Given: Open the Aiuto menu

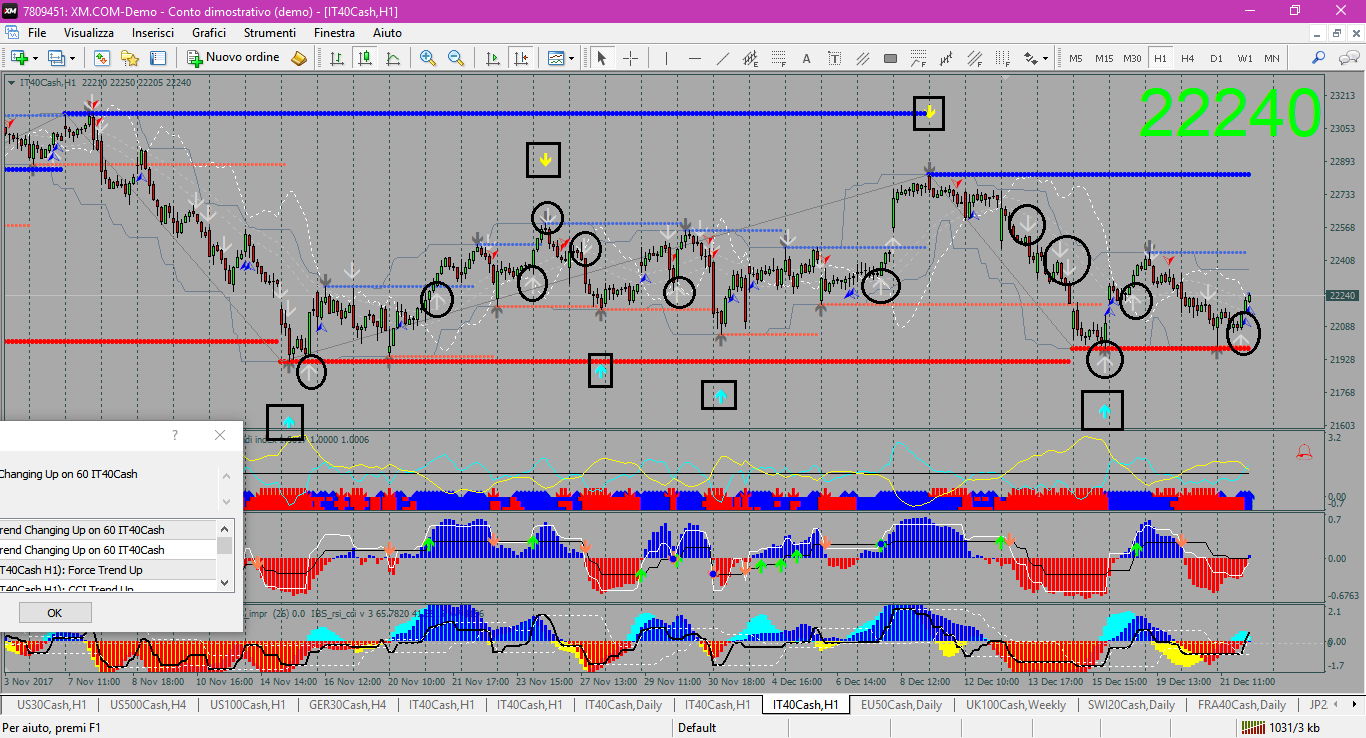Looking at the screenshot, I should coord(387,33).
